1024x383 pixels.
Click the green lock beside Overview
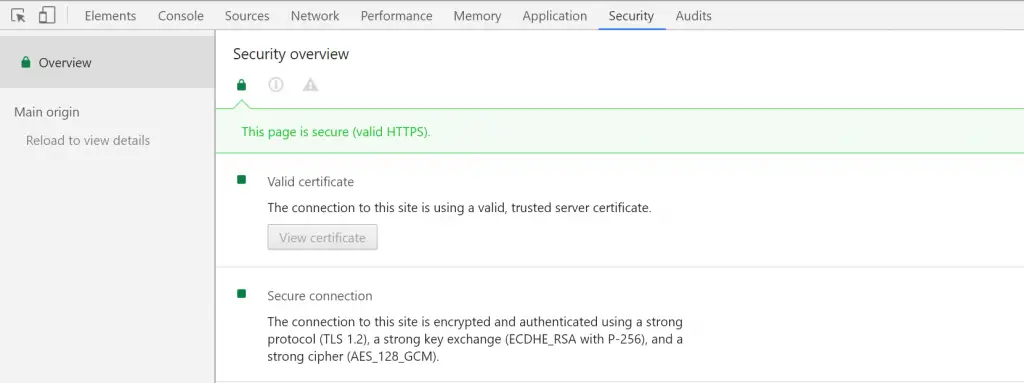point(25,63)
